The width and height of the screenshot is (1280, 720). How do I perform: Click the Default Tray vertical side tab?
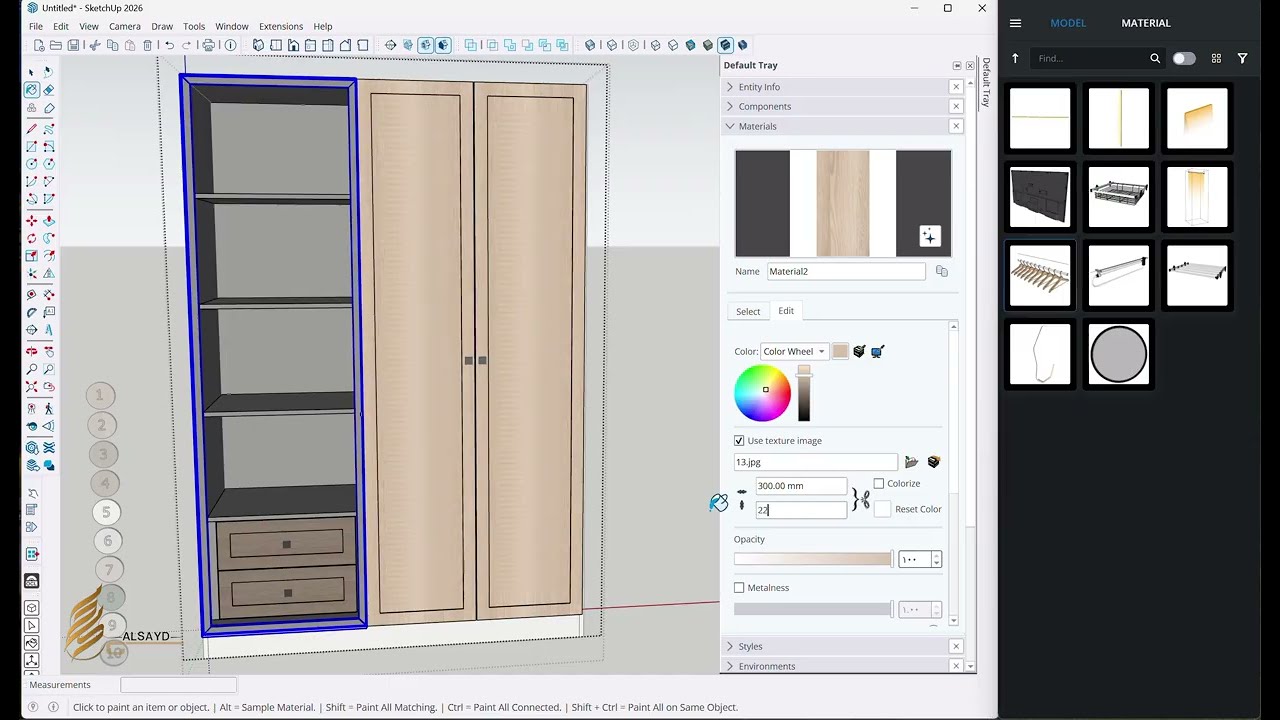click(985, 82)
